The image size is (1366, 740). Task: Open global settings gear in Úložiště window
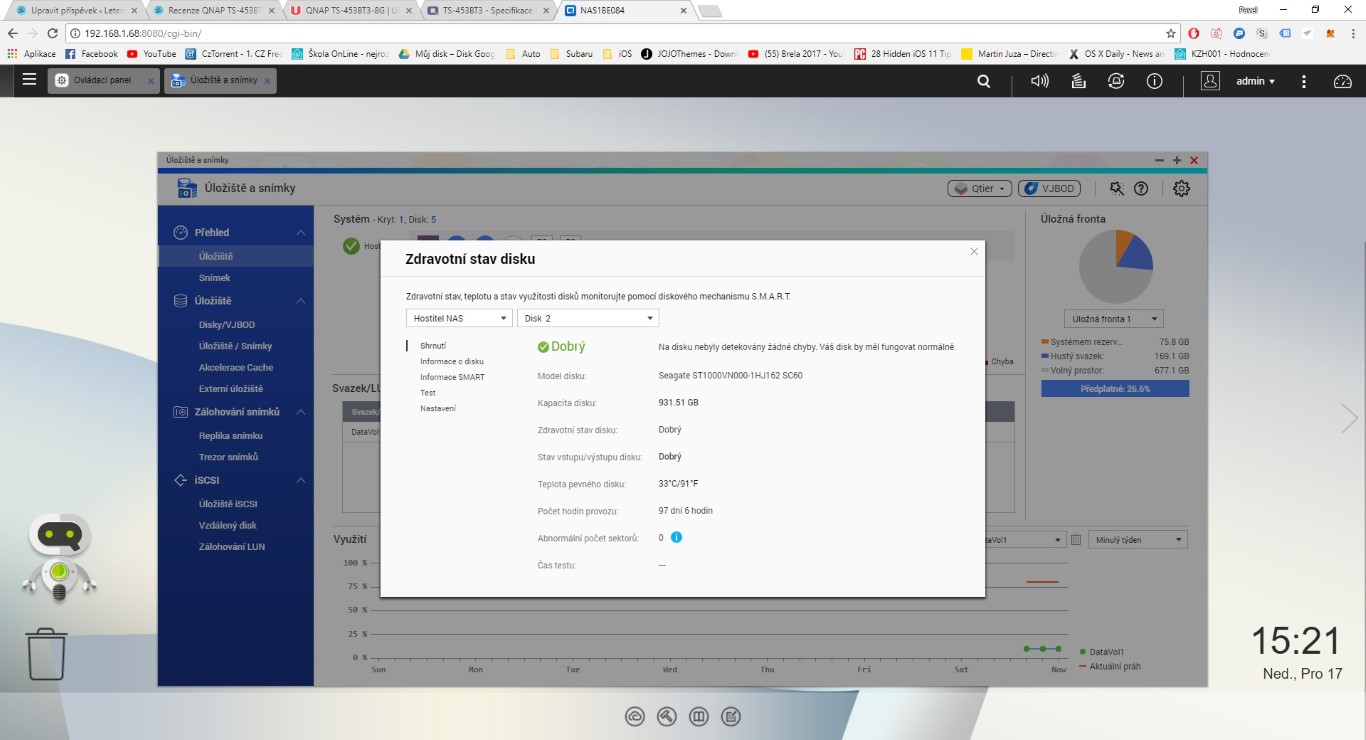click(x=1181, y=188)
